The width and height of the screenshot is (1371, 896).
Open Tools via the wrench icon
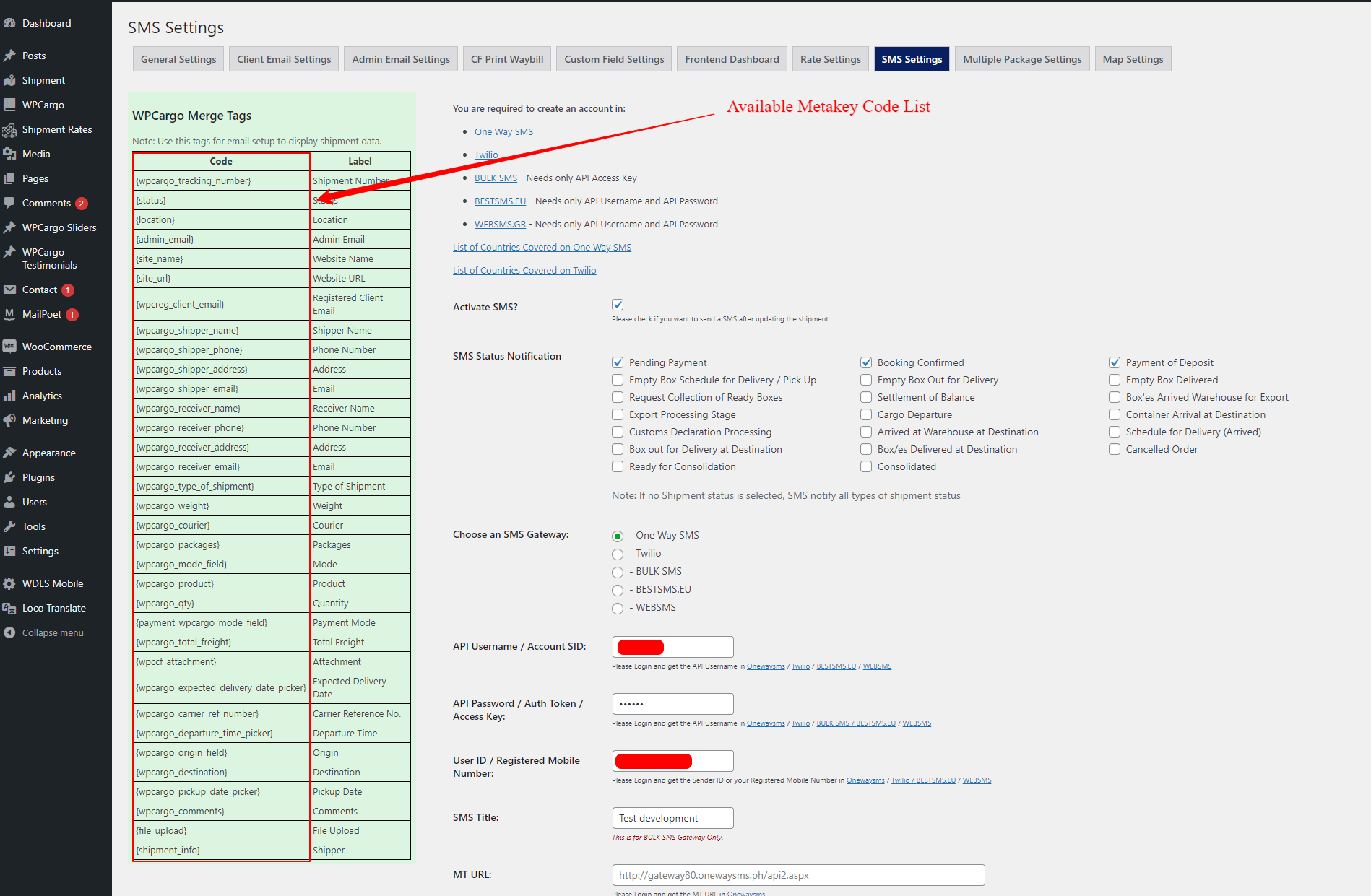pyautogui.click(x=9, y=526)
